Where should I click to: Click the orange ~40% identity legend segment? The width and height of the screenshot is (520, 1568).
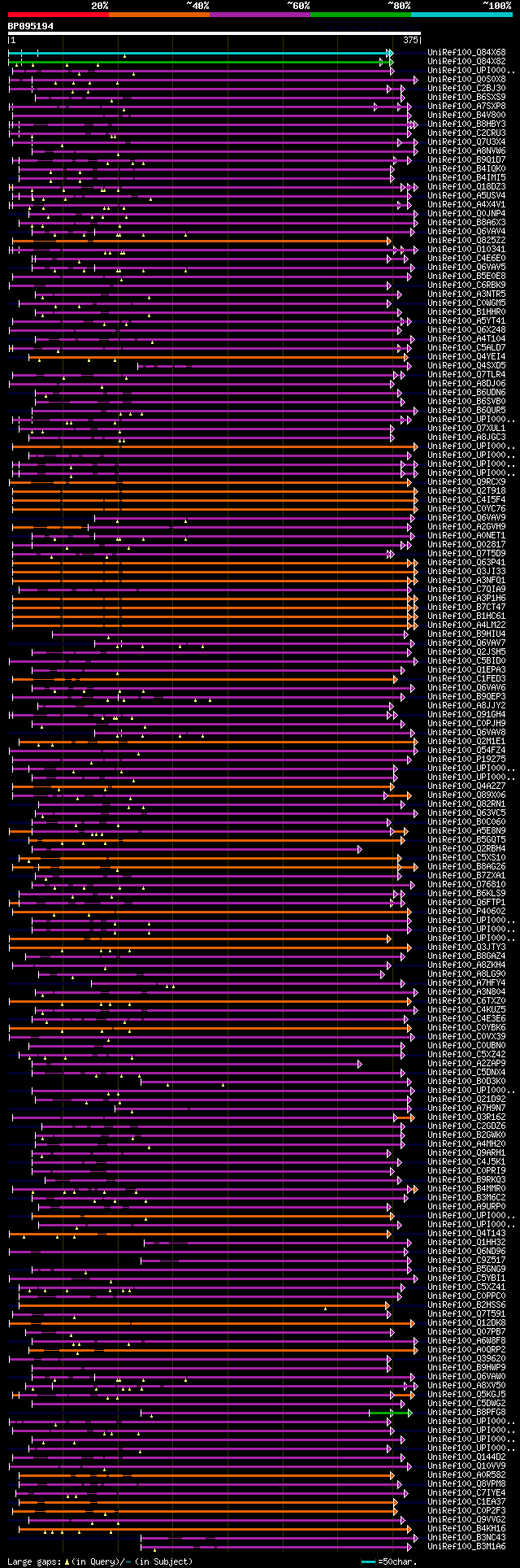(159, 14)
